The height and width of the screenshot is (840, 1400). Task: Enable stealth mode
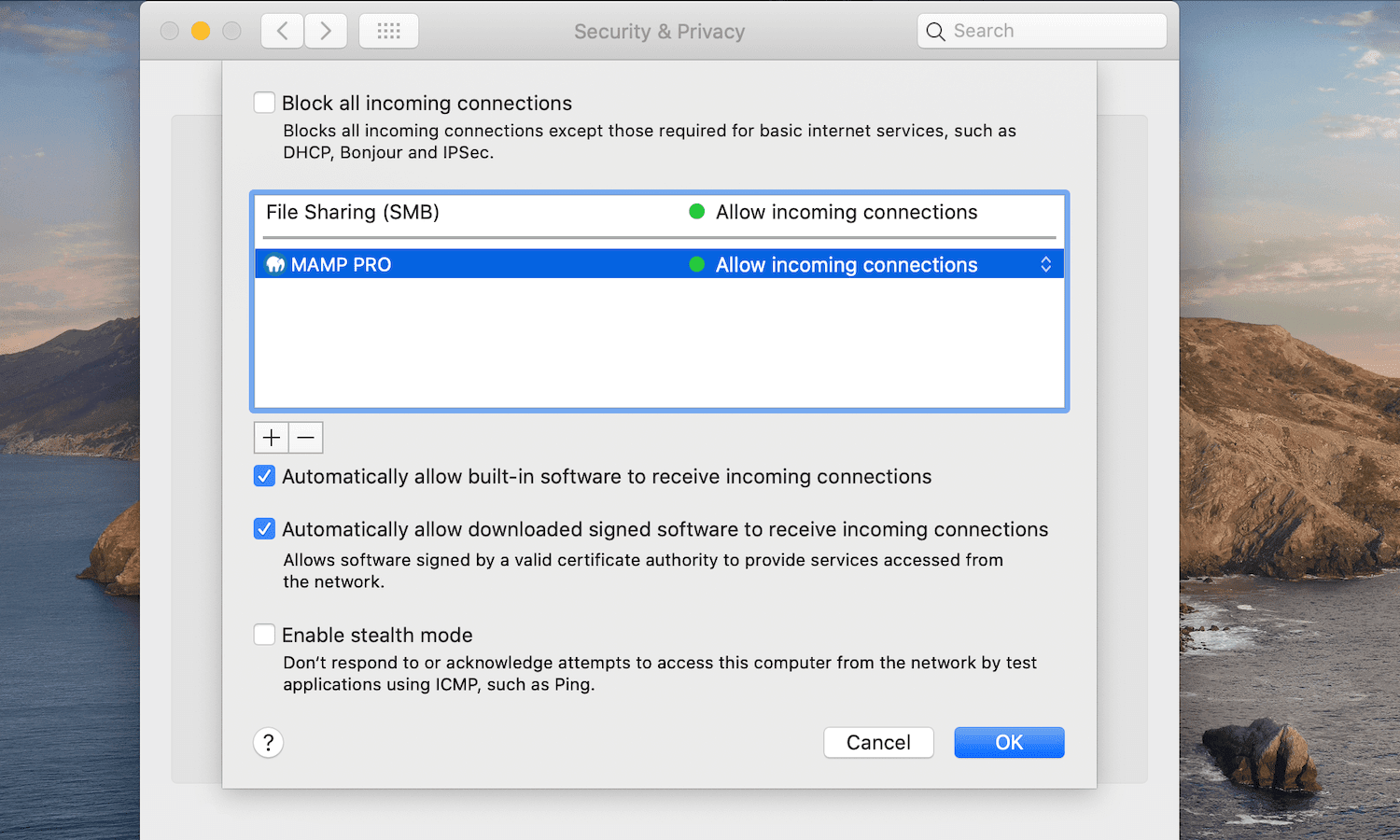coord(264,634)
